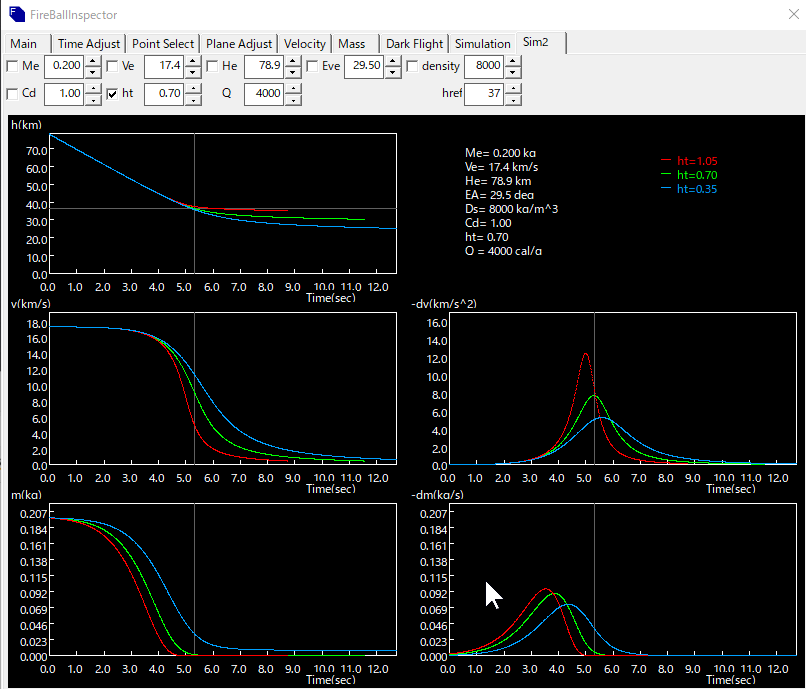Image resolution: width=806 pixels, height=689 pixels.
Task: Decrease the Eve spinner value
Action: tap(393, 72)
